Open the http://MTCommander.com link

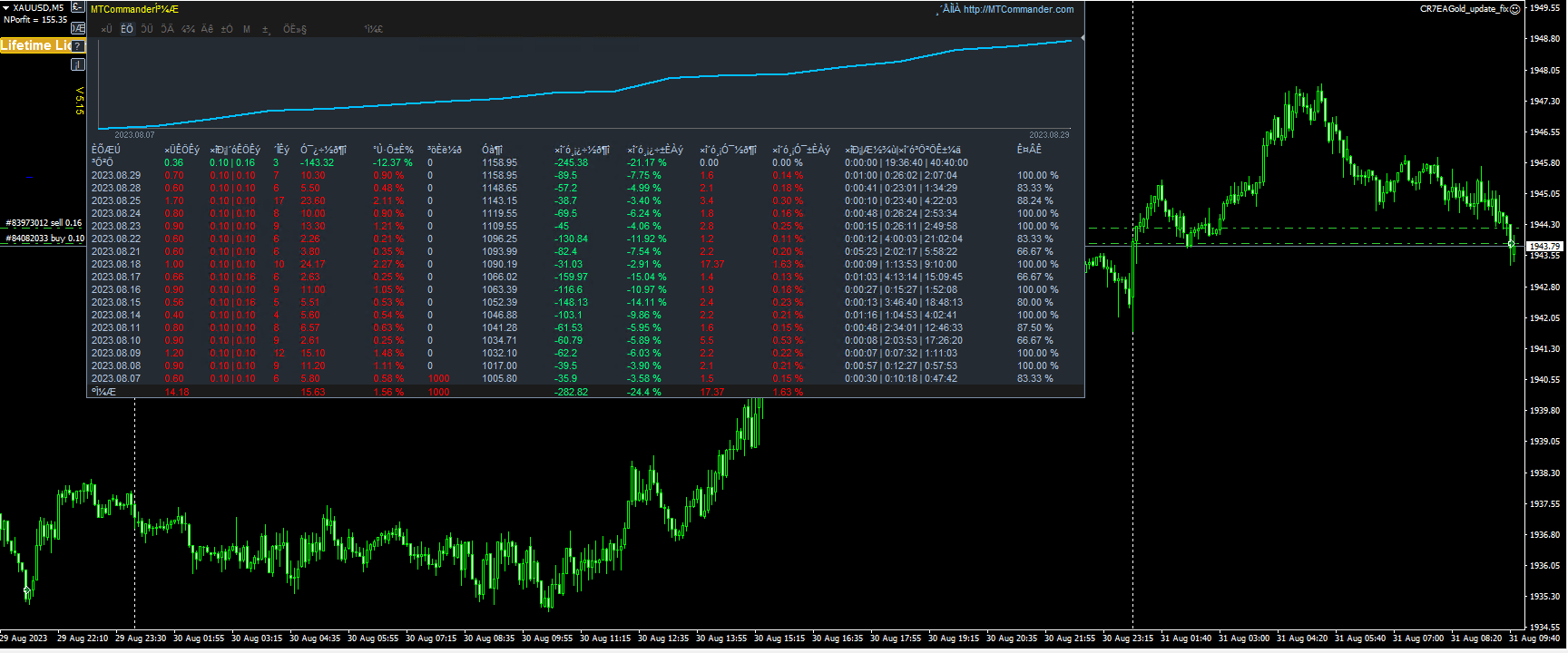[x=1017, y=9]
